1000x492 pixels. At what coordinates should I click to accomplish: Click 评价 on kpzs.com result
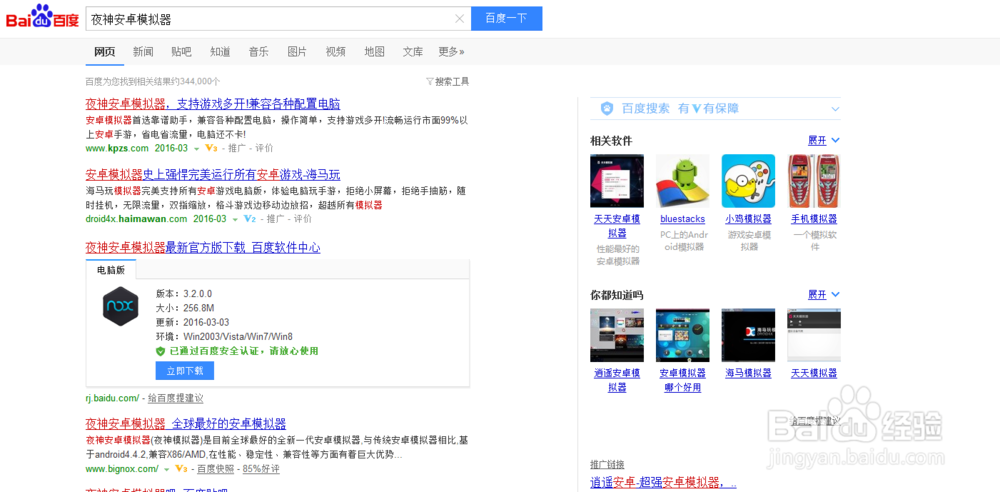coord(264,148)
